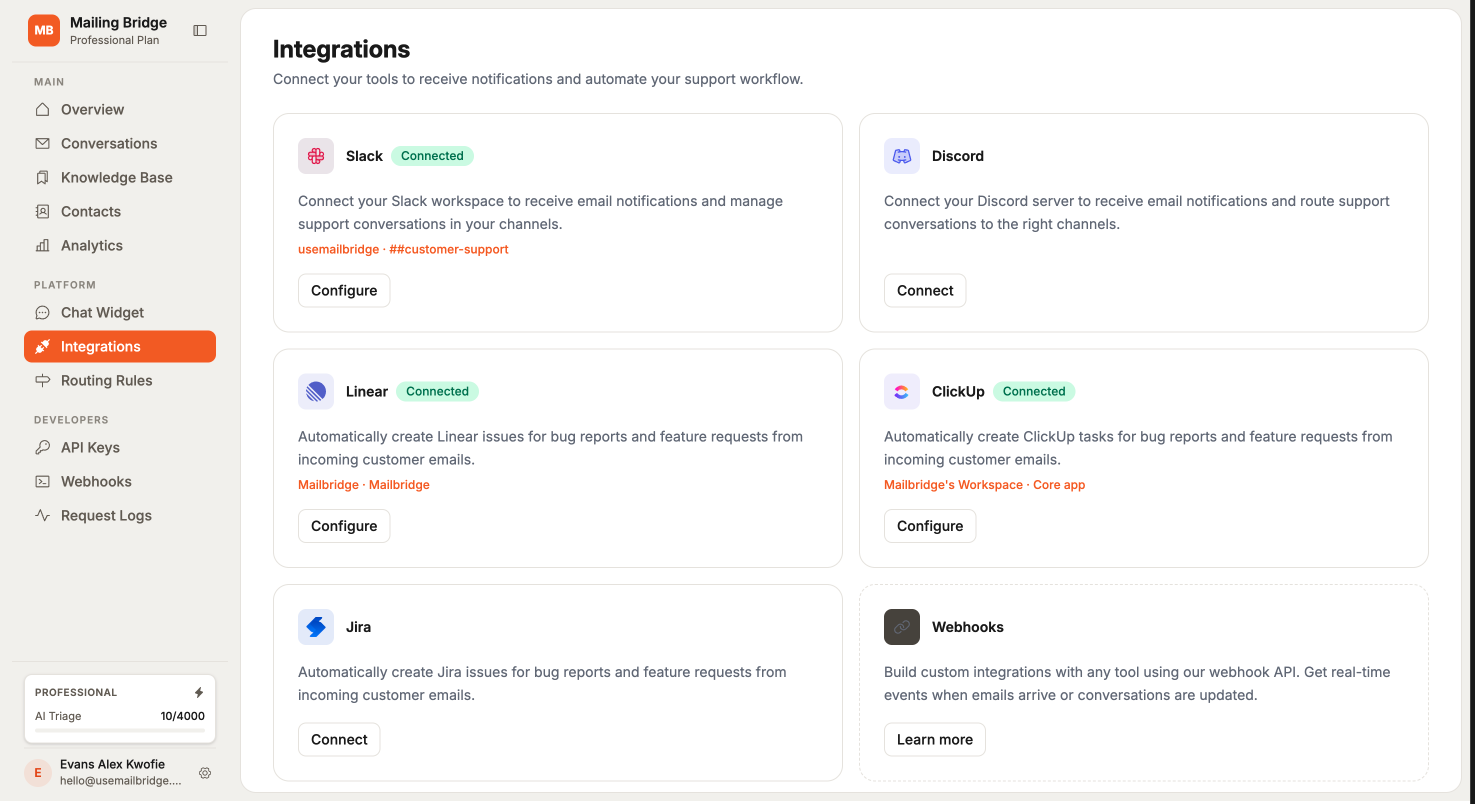Click the Request Logs activity icon

point(42,515)
